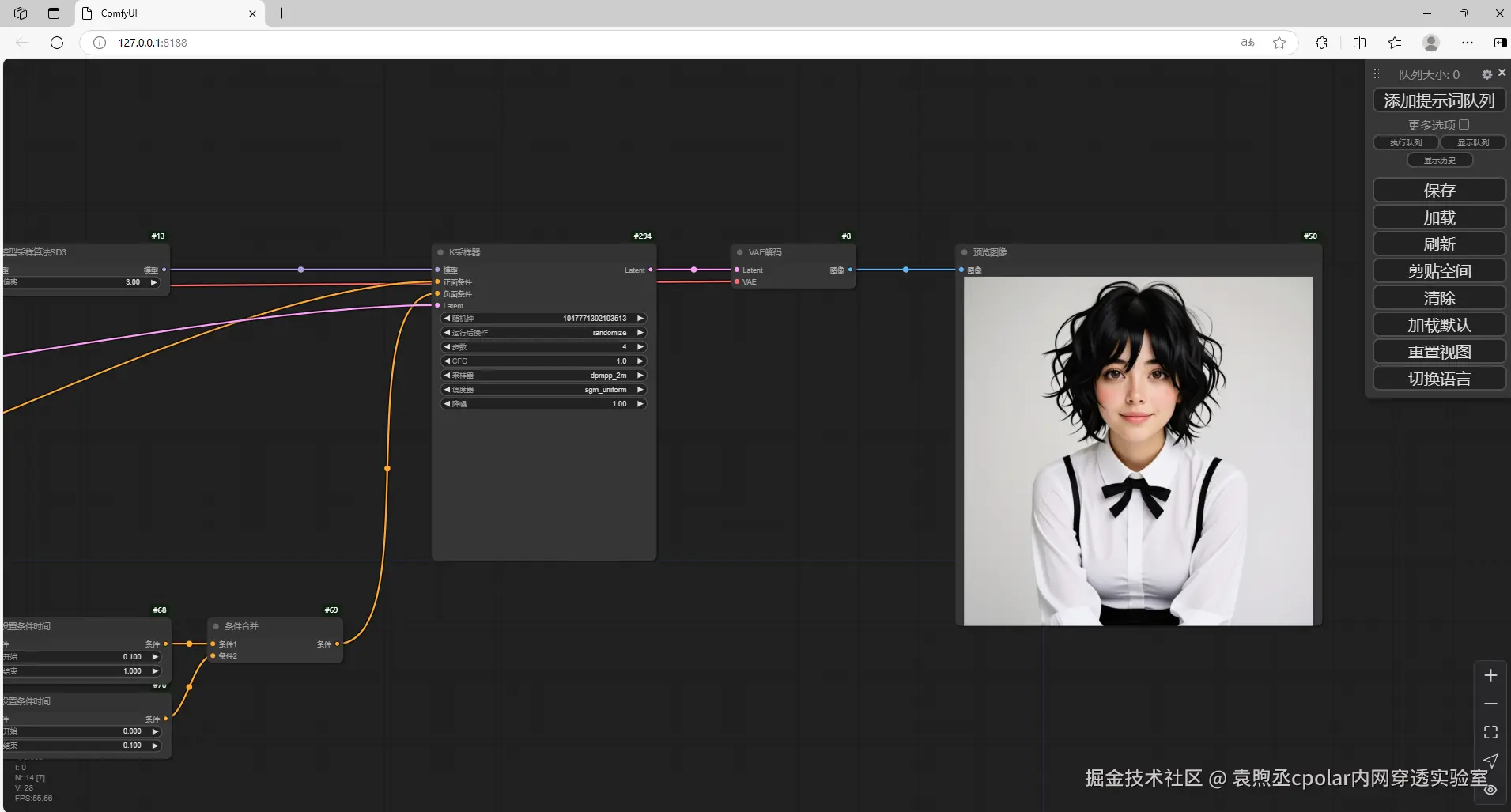Screen dimensions: 1511x812
Task: Click the 保存 button
Action: pos(1439,191)
